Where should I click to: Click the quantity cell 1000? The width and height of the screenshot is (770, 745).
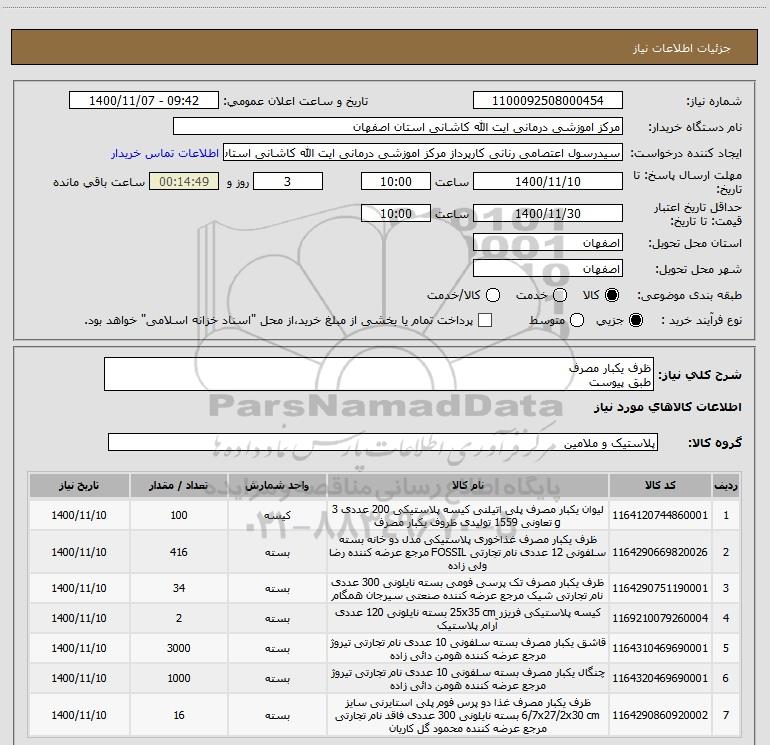click(x=179, y=678)
